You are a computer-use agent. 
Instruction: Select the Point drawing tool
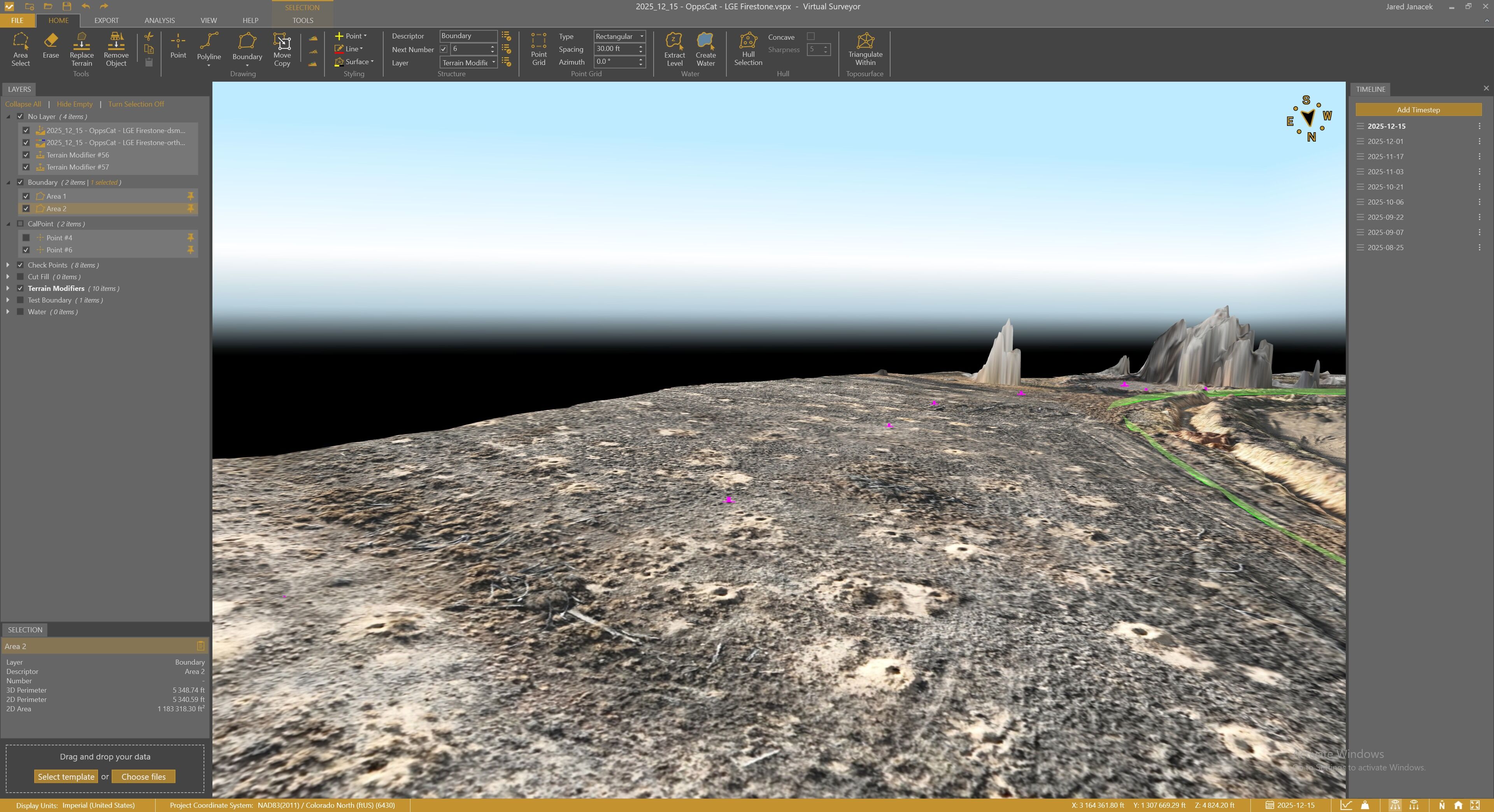point(178,46)
